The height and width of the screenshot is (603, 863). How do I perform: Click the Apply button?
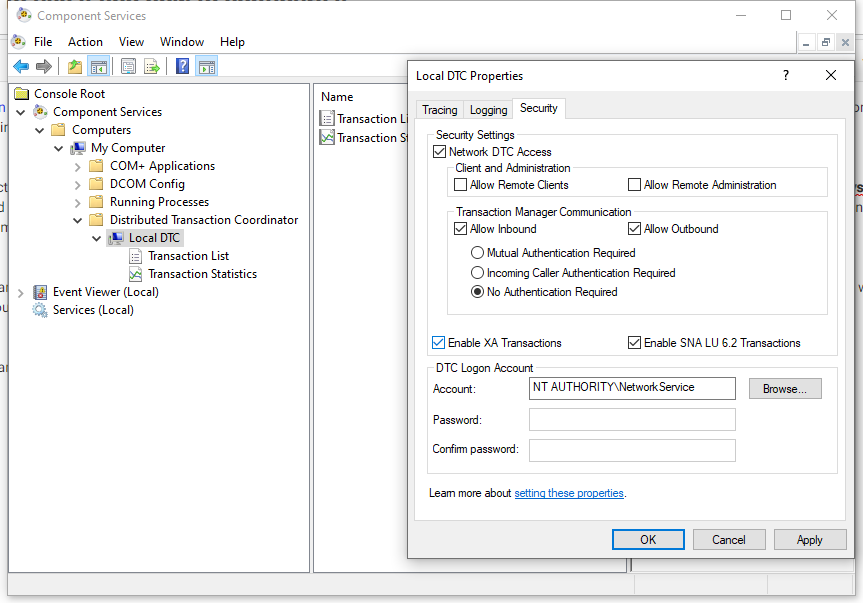click(x=810, y=540)
